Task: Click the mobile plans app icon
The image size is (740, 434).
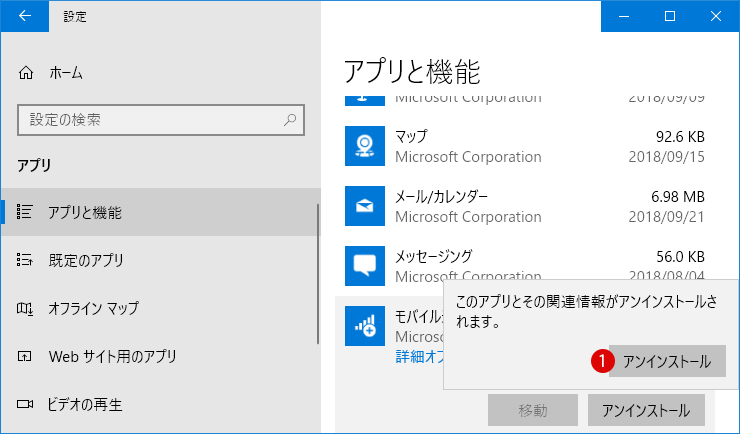Action: [x=364, y=326]
